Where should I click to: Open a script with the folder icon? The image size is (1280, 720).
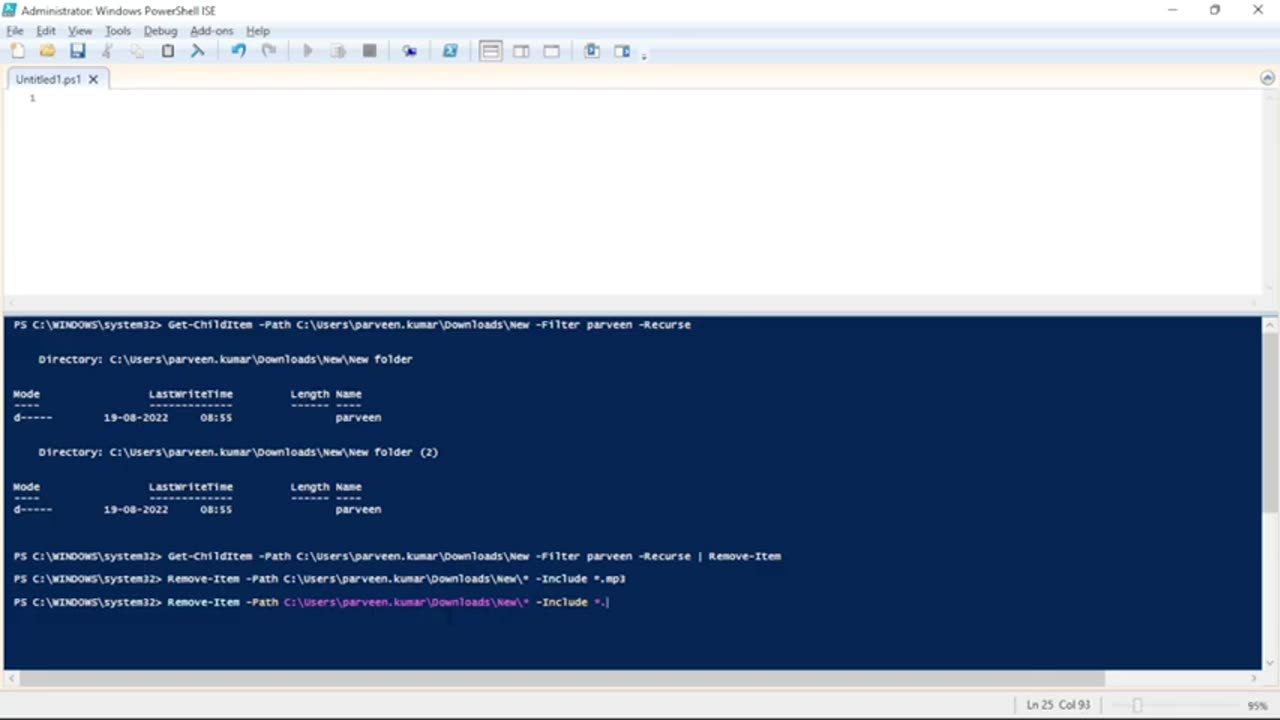coord(47,51)
